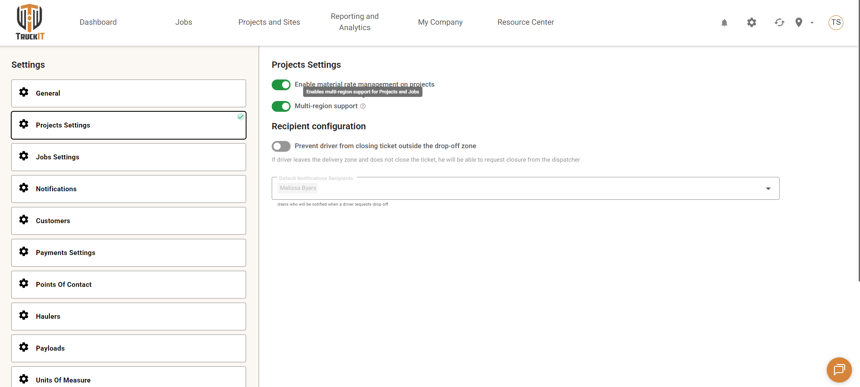The height and width of the screenshot is (387, 860).
Task: Select Payloads settings section
Action: pos(128,348)
